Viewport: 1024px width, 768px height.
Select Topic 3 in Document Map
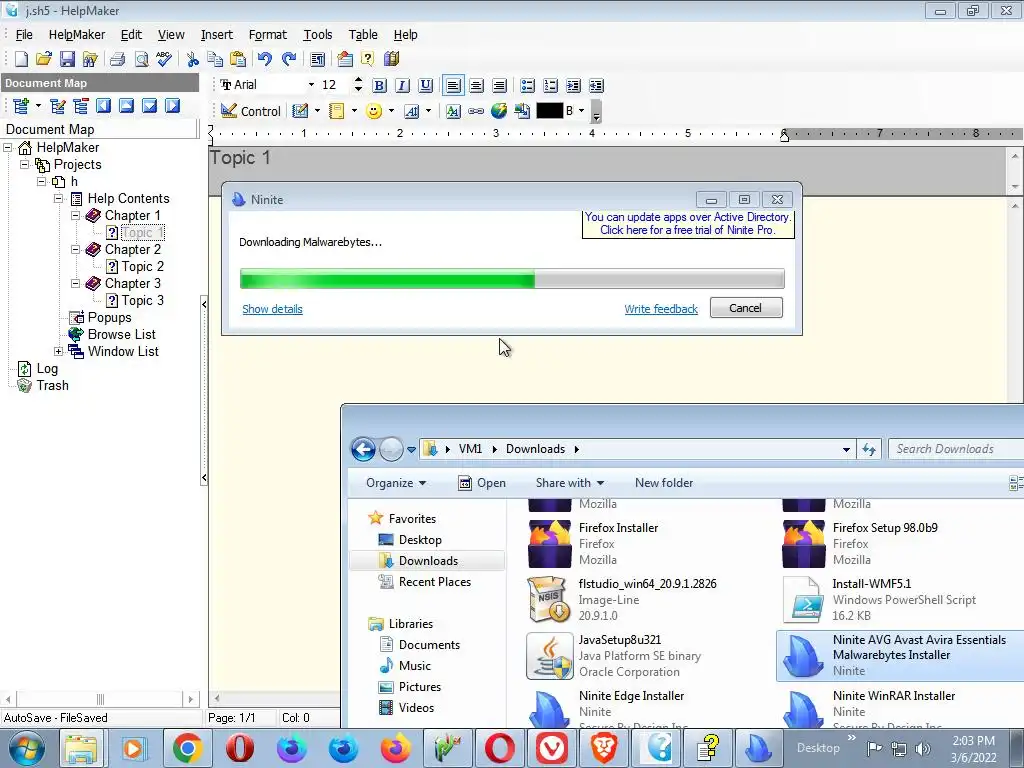(x=142, y=300)
